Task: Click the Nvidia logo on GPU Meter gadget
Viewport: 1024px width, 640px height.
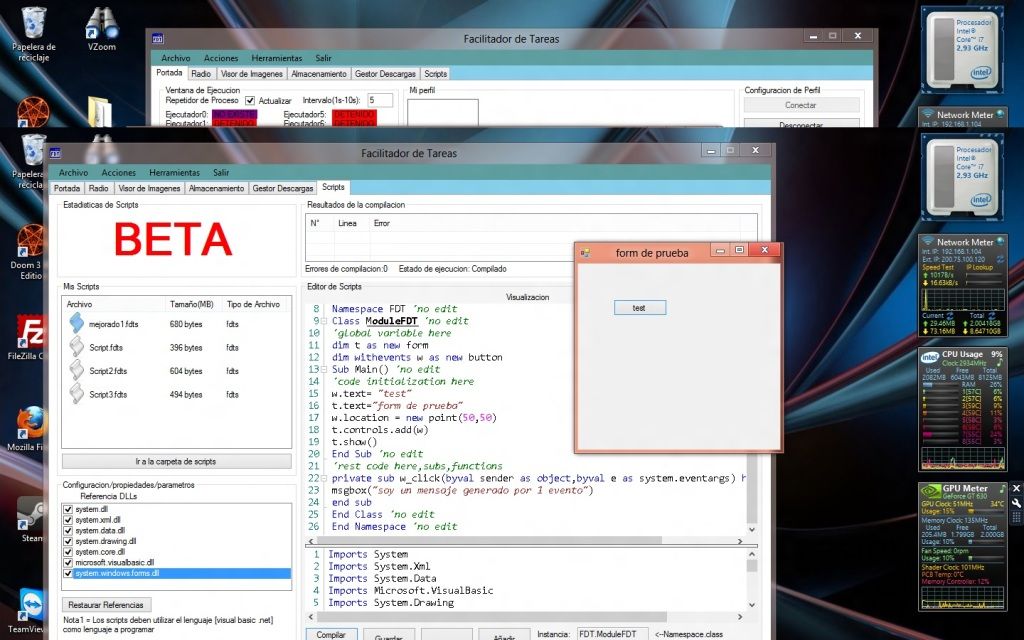Action: [x=930, y=491]
